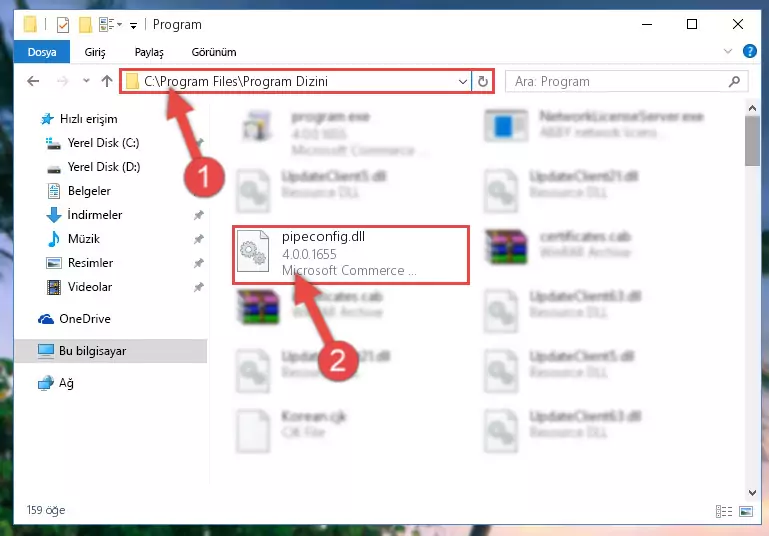Click the pin icon beside Videolar

(198, 287)
